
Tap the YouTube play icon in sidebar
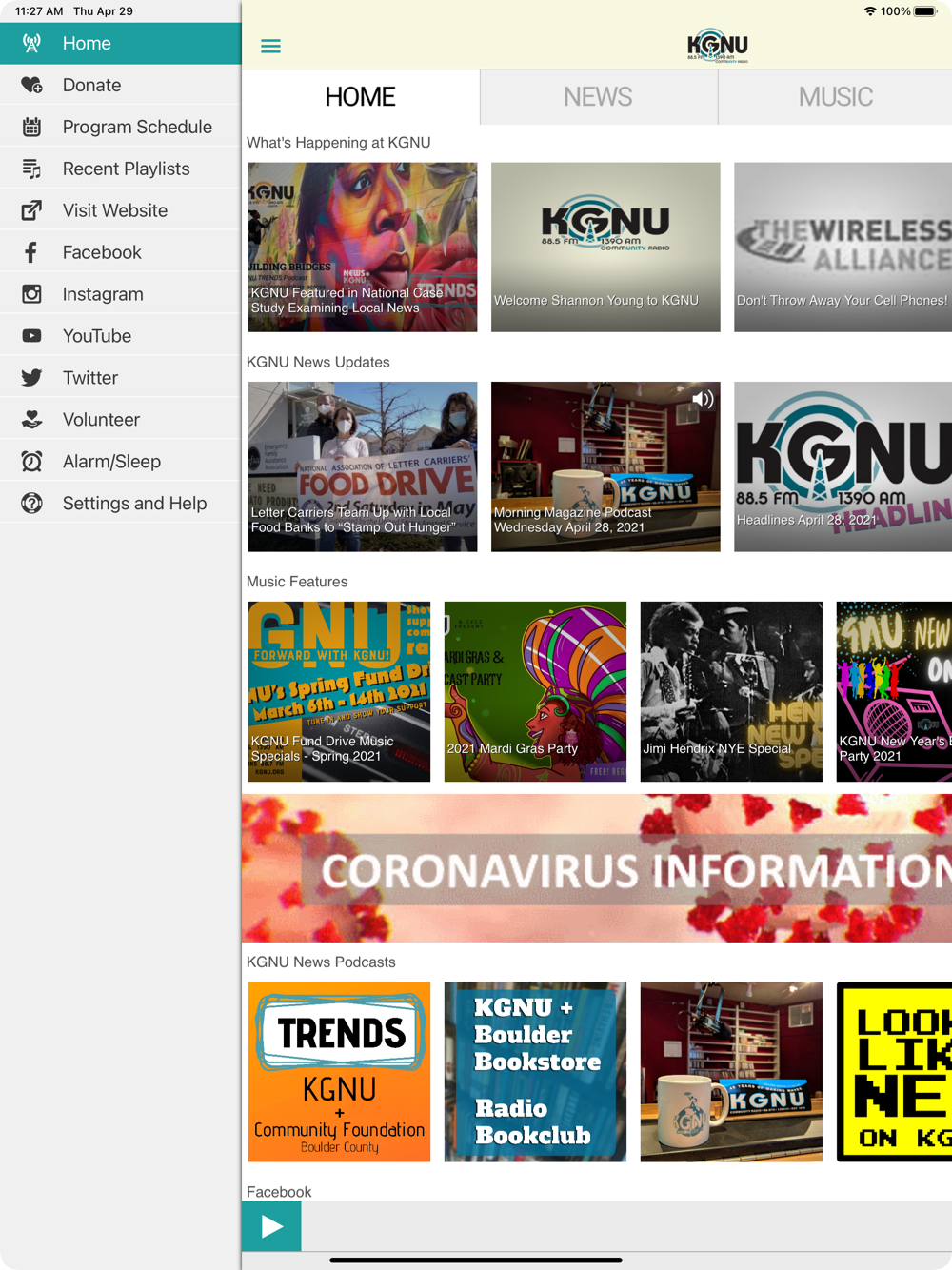click(x=31, y=337)
